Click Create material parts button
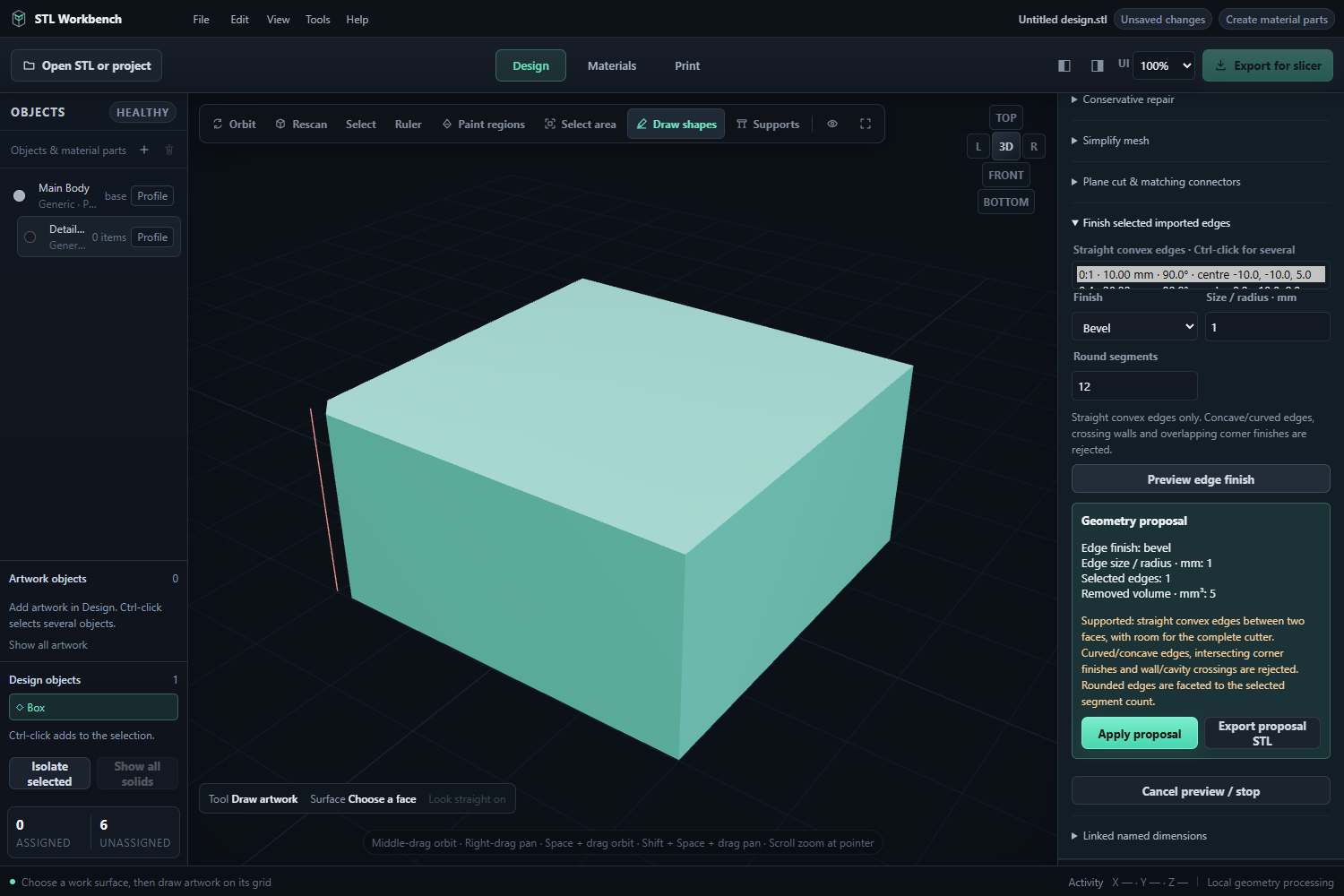The height and width of the screenshot is (896, 1344). 1276,19
